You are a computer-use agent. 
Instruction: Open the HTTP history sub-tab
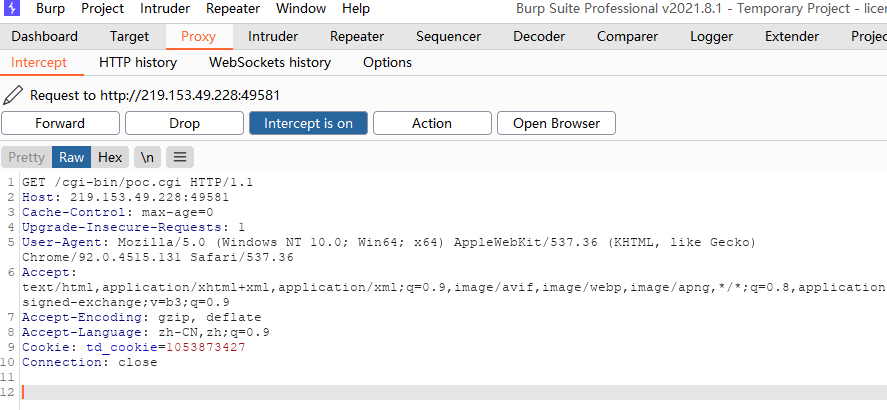138,62
